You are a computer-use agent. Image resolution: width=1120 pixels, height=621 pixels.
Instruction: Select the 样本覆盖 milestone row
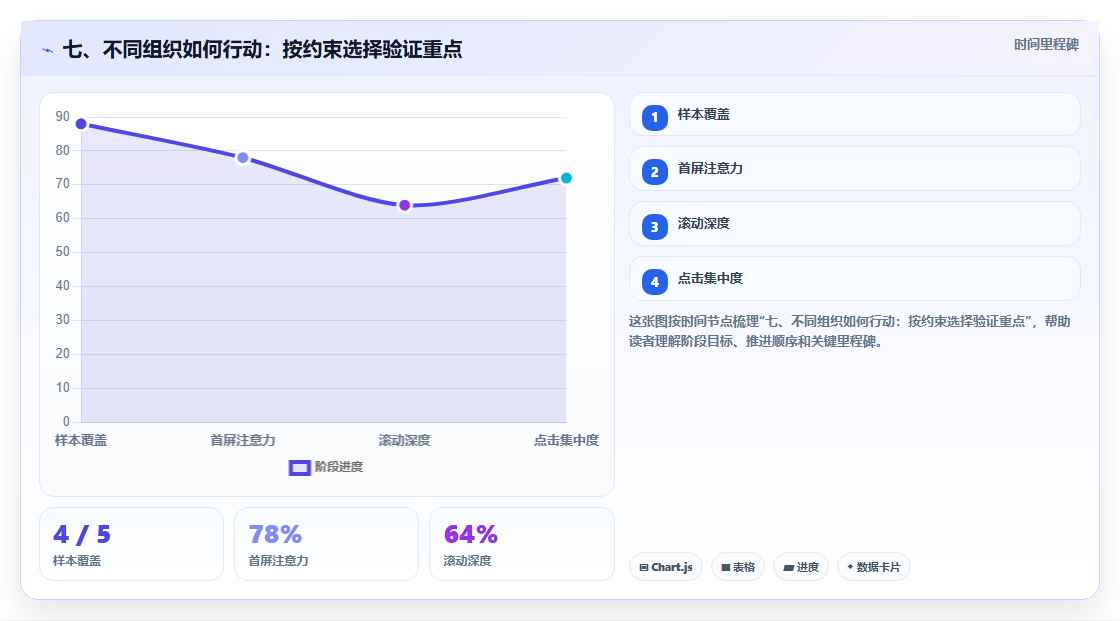(x=854, y=114)
